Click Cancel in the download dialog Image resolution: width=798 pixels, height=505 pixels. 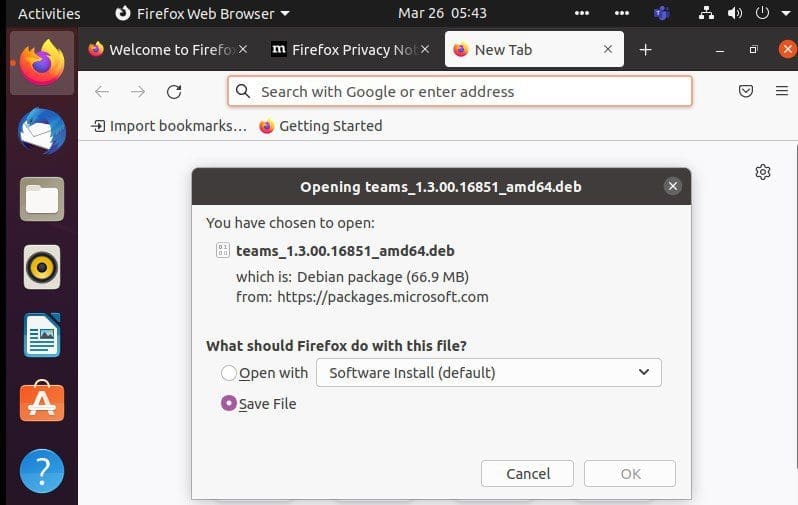click(527, 473)
